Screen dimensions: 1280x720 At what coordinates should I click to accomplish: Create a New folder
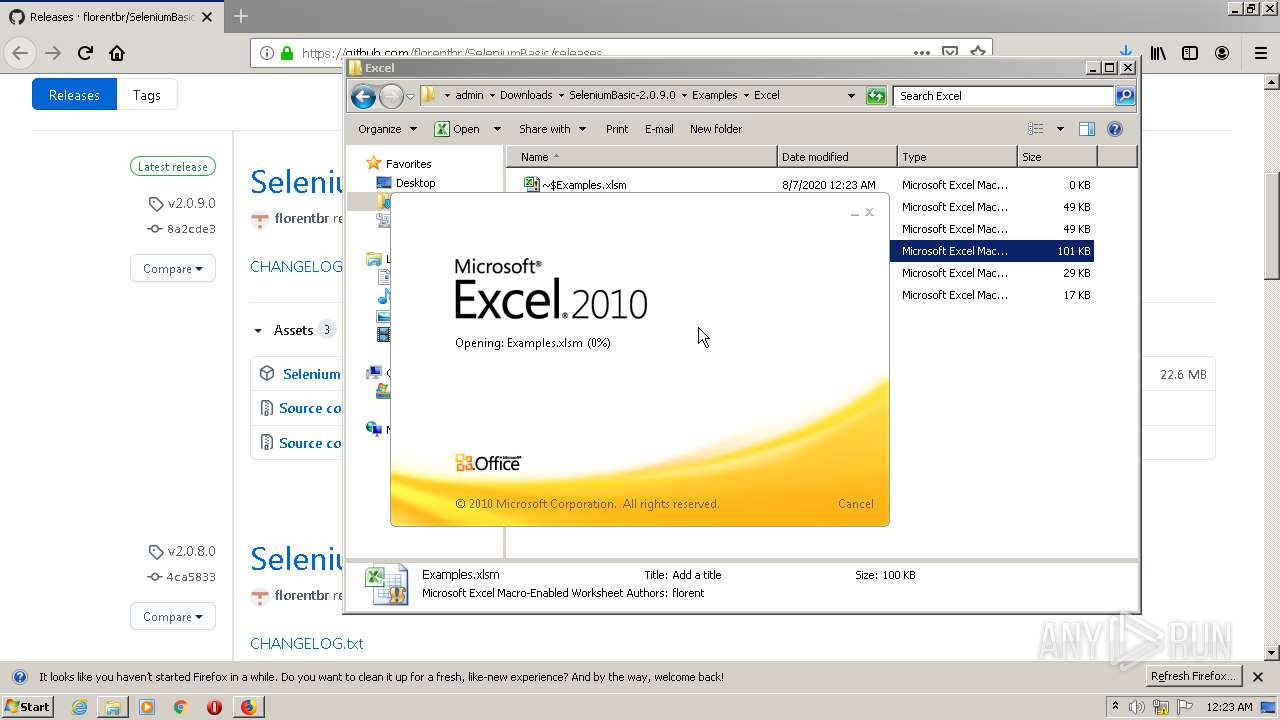click(x=716, y=129)
